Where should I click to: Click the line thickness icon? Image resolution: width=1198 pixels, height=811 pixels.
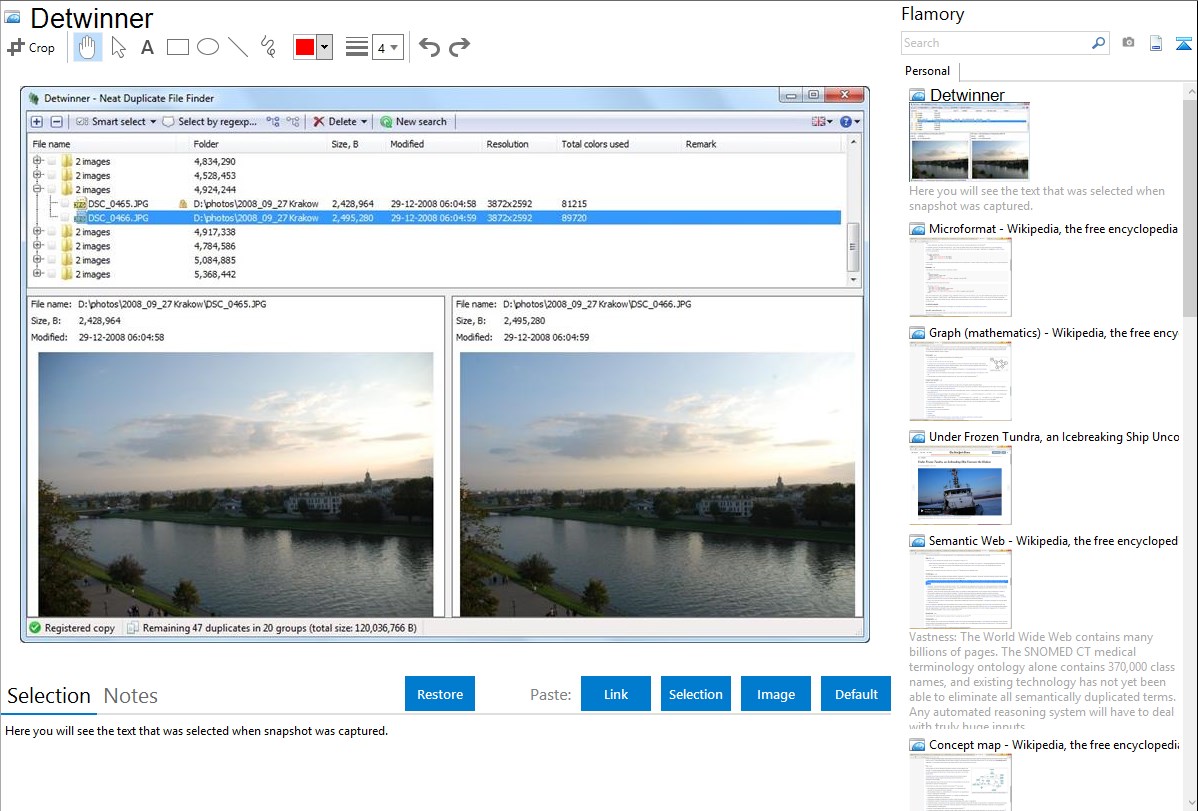coord(356,47)
